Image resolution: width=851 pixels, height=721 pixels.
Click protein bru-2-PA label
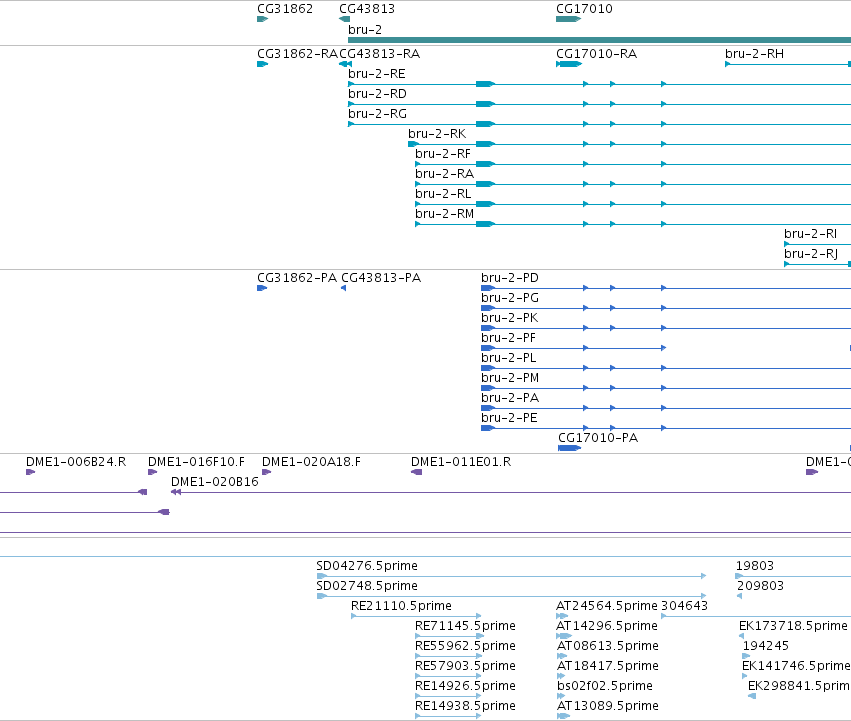coord(510,398)
